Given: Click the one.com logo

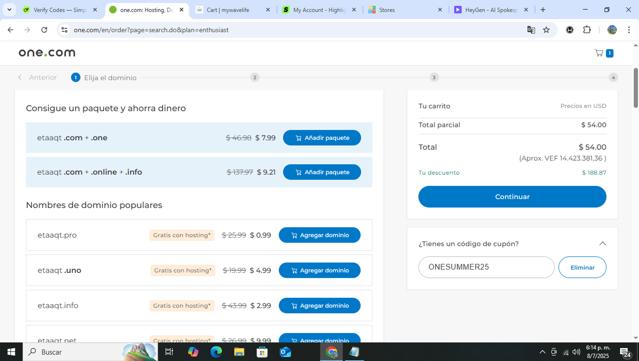Looking at the screenshot, I should pos(47,52).
